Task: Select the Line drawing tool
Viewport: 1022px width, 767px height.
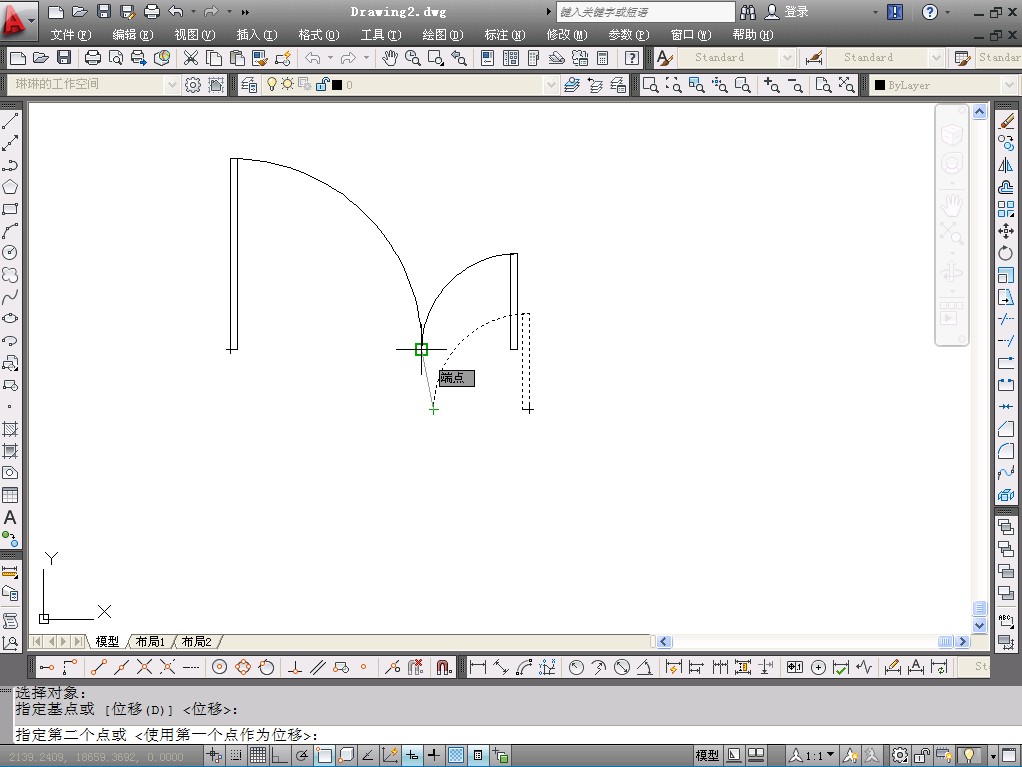Action: [x=10, y=122]
